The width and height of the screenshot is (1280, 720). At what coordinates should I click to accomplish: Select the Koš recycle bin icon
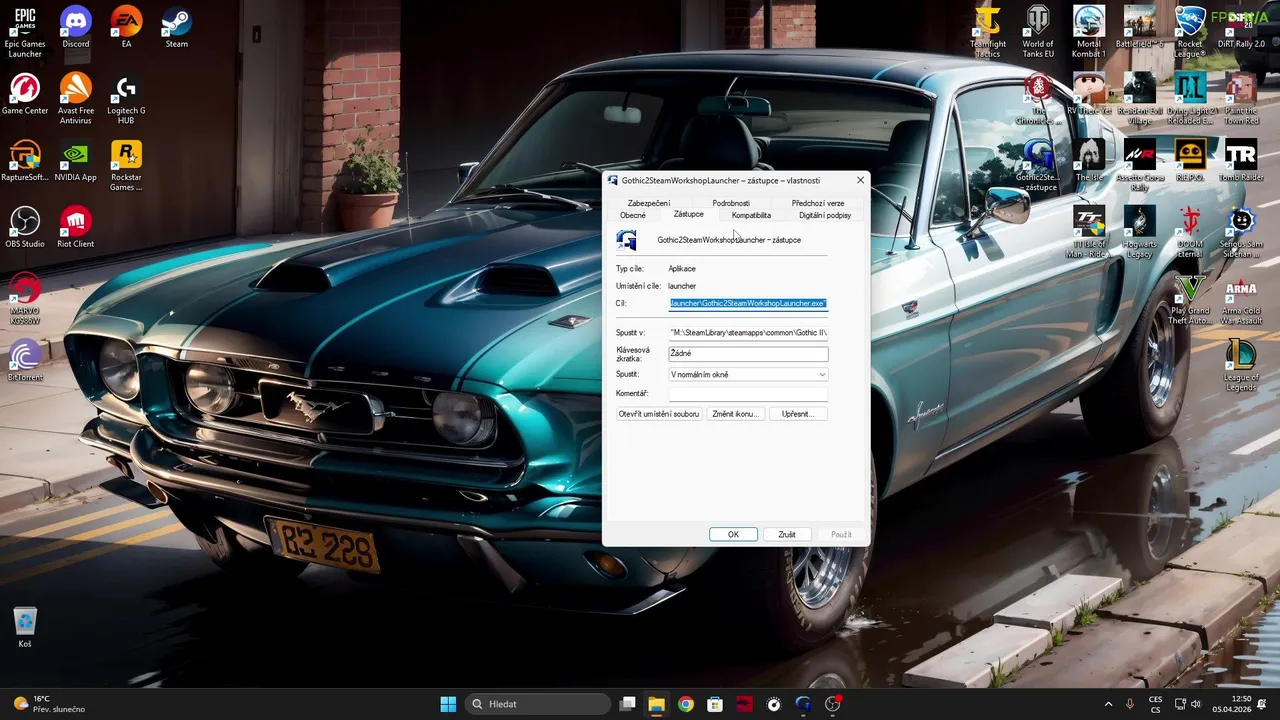pos(25,628)
